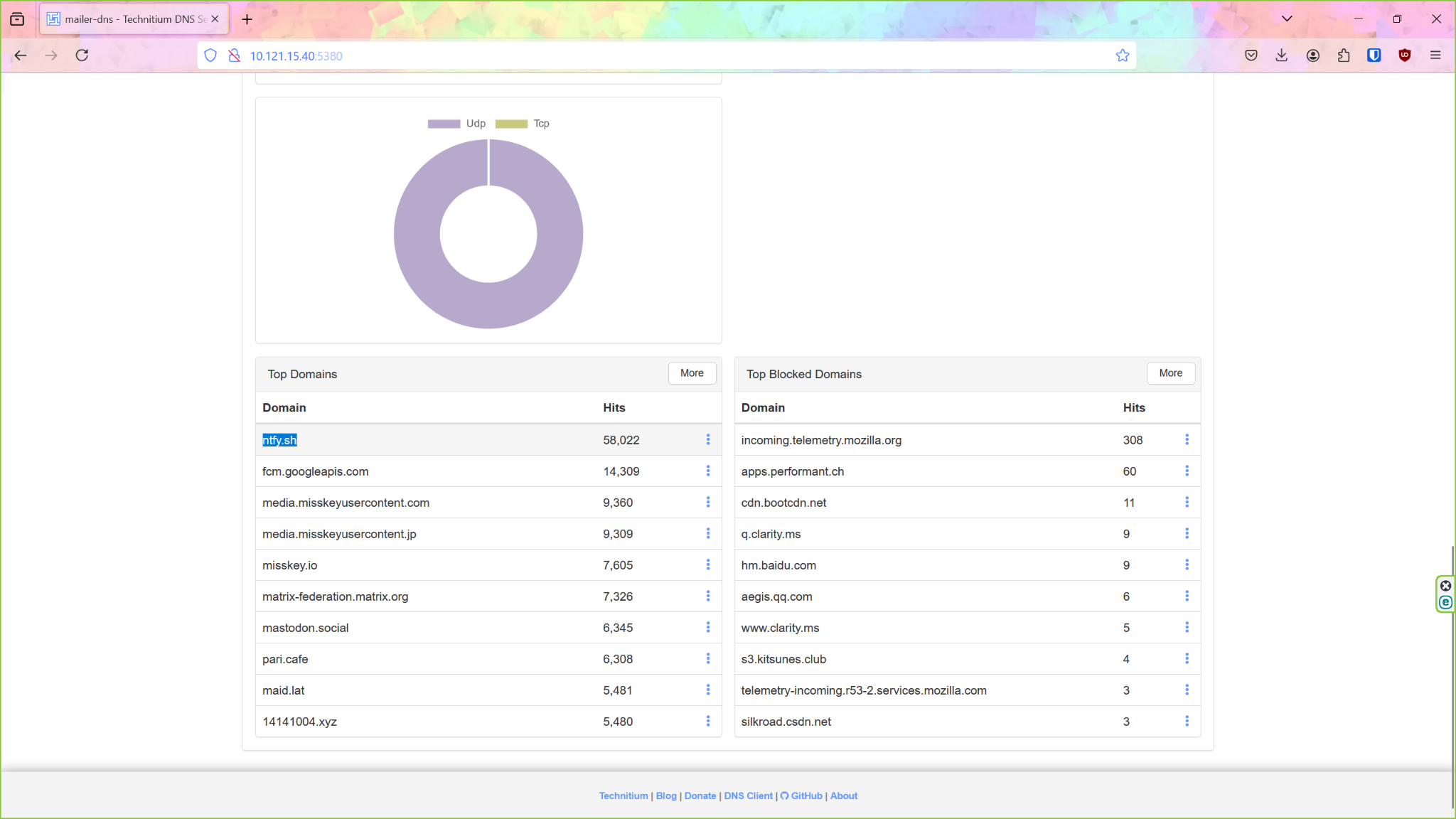1456x819 pixels.
Task: Open the DNS Client footer link
Action: [748, 796]
